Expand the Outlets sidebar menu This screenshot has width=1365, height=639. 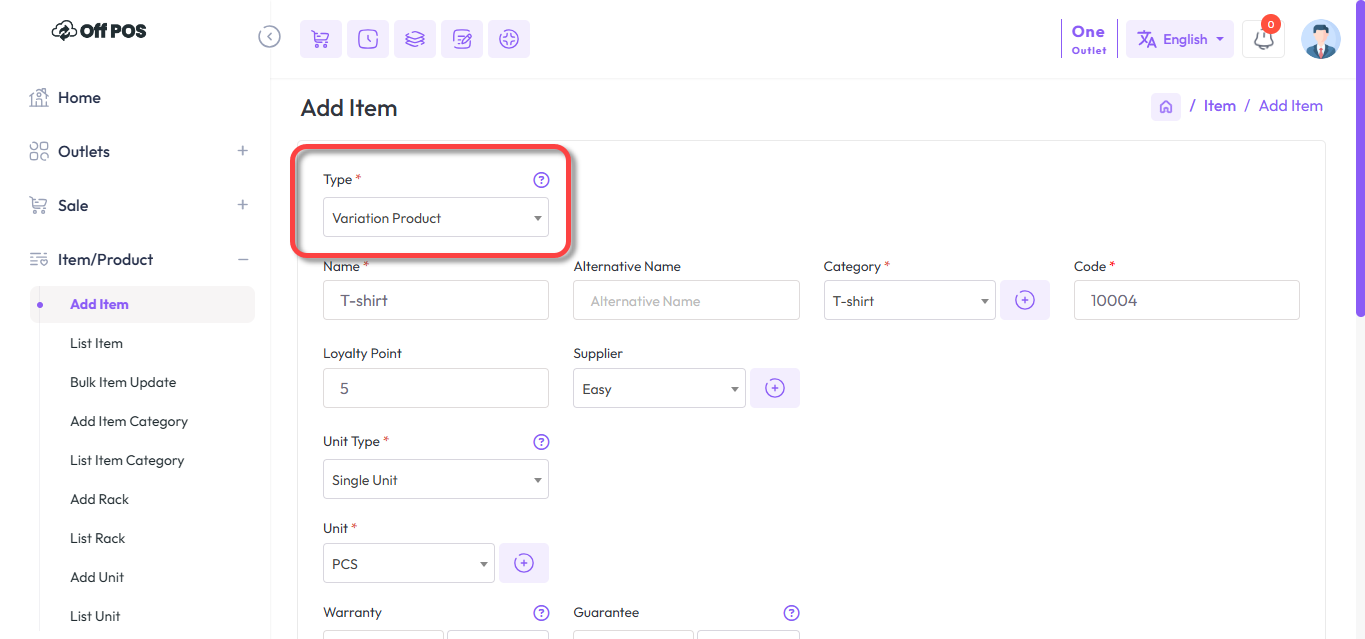(x=242, y=151)
